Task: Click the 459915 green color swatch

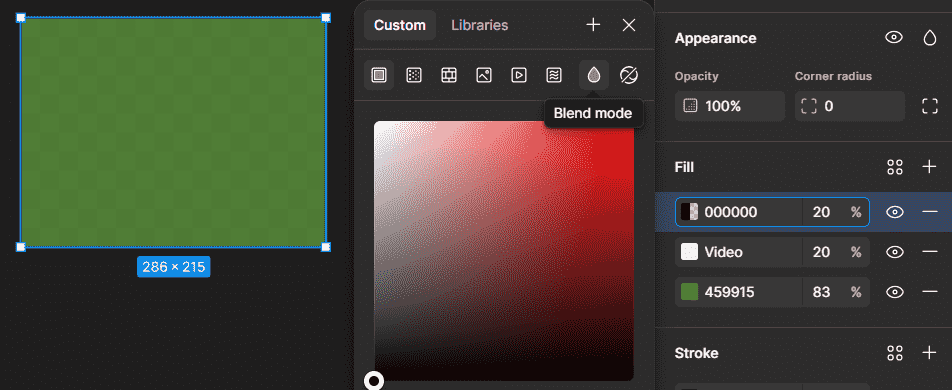Action: pos(689,292)
